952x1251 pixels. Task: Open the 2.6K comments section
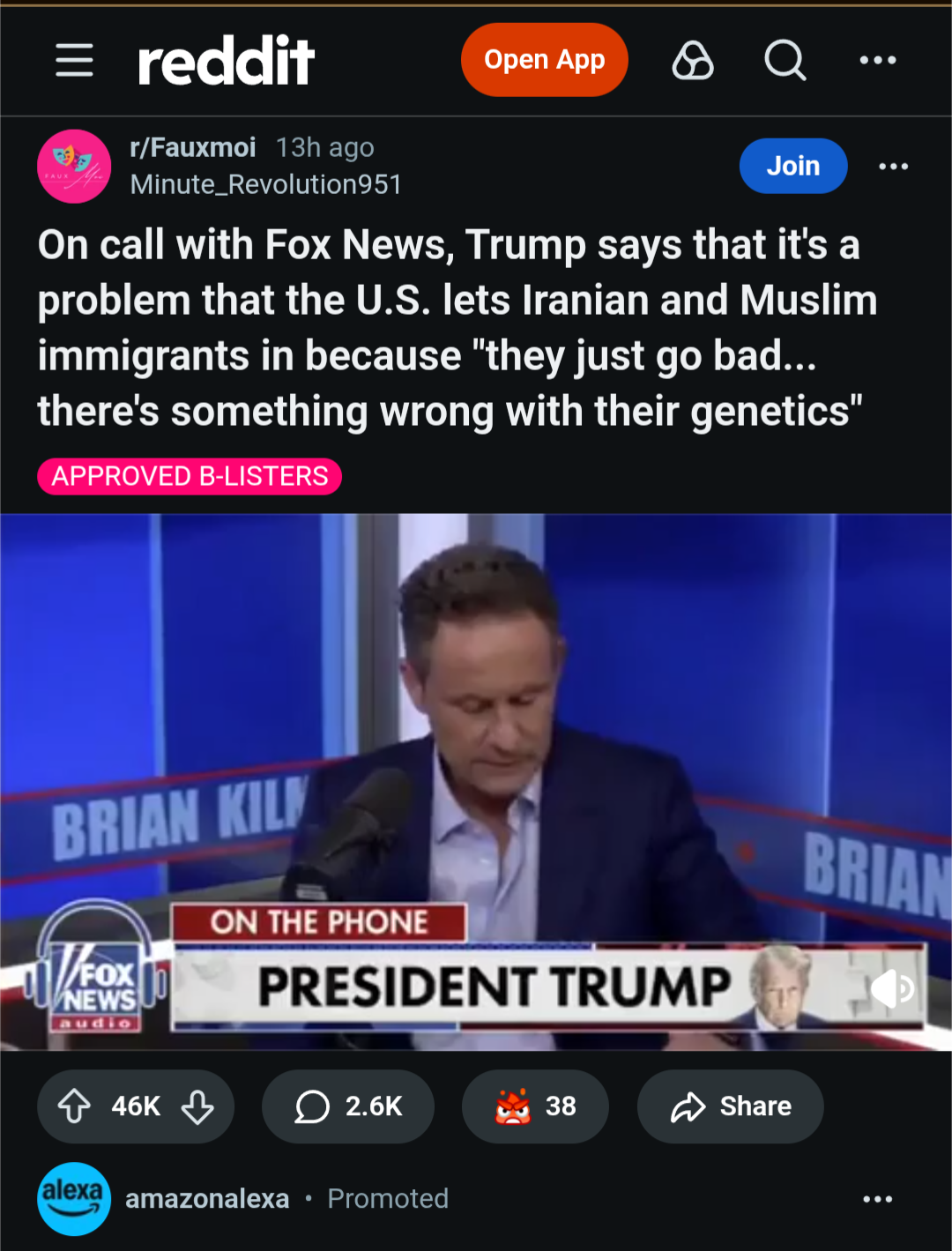[x=348, y=1106]
